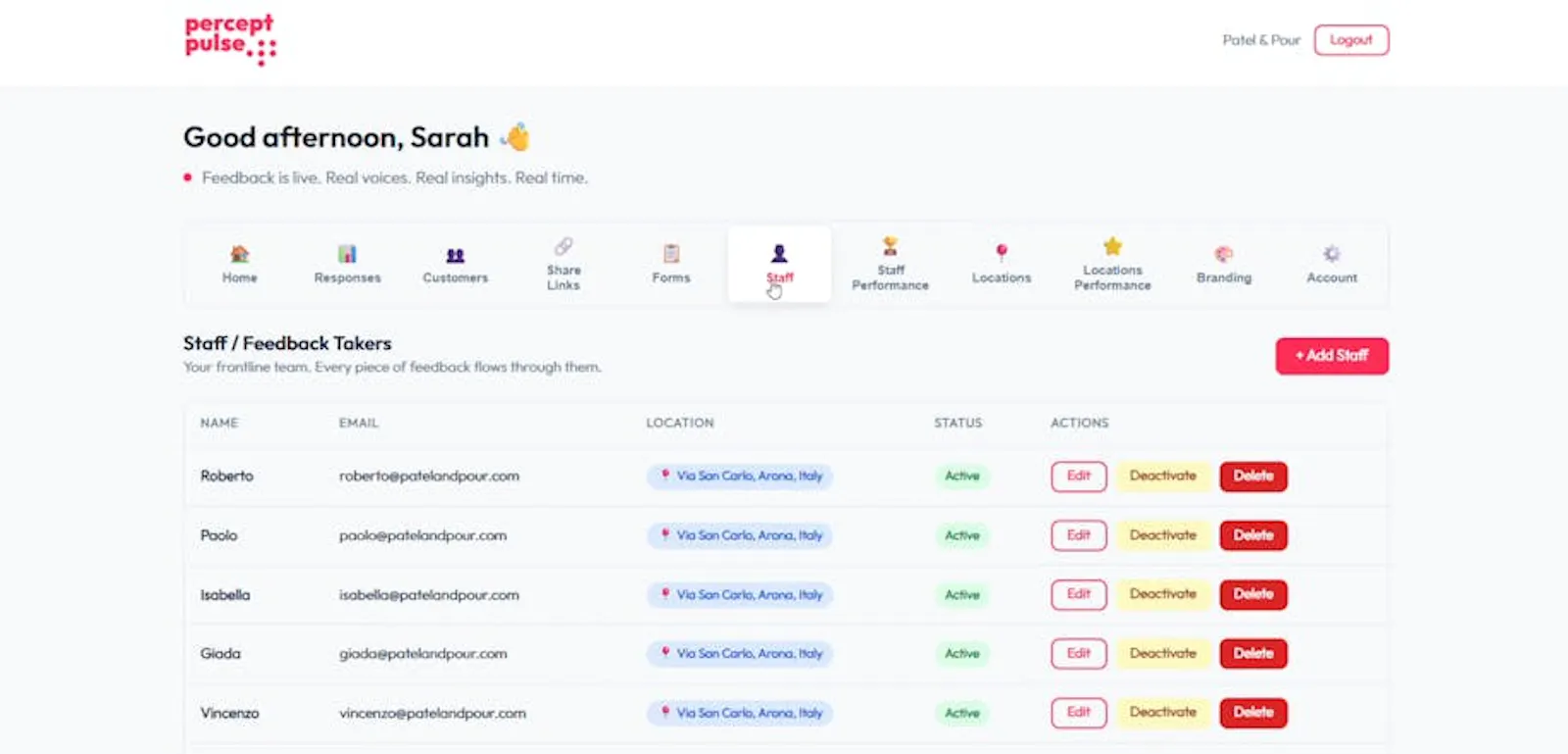Switch to the Customers tab label
Image resolution: width=1568 pixels, height=754 pixels.
[455, 277]
